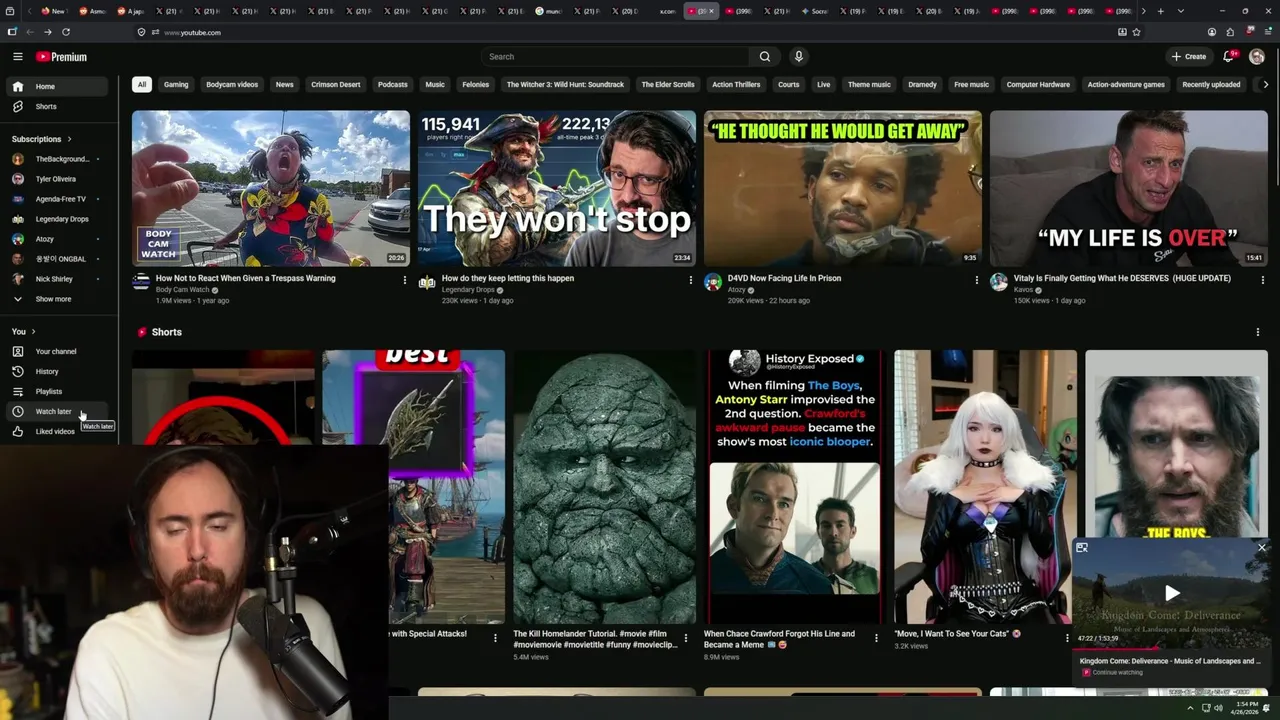Show hidden Windows tray icons chevron

point(1190,708)
